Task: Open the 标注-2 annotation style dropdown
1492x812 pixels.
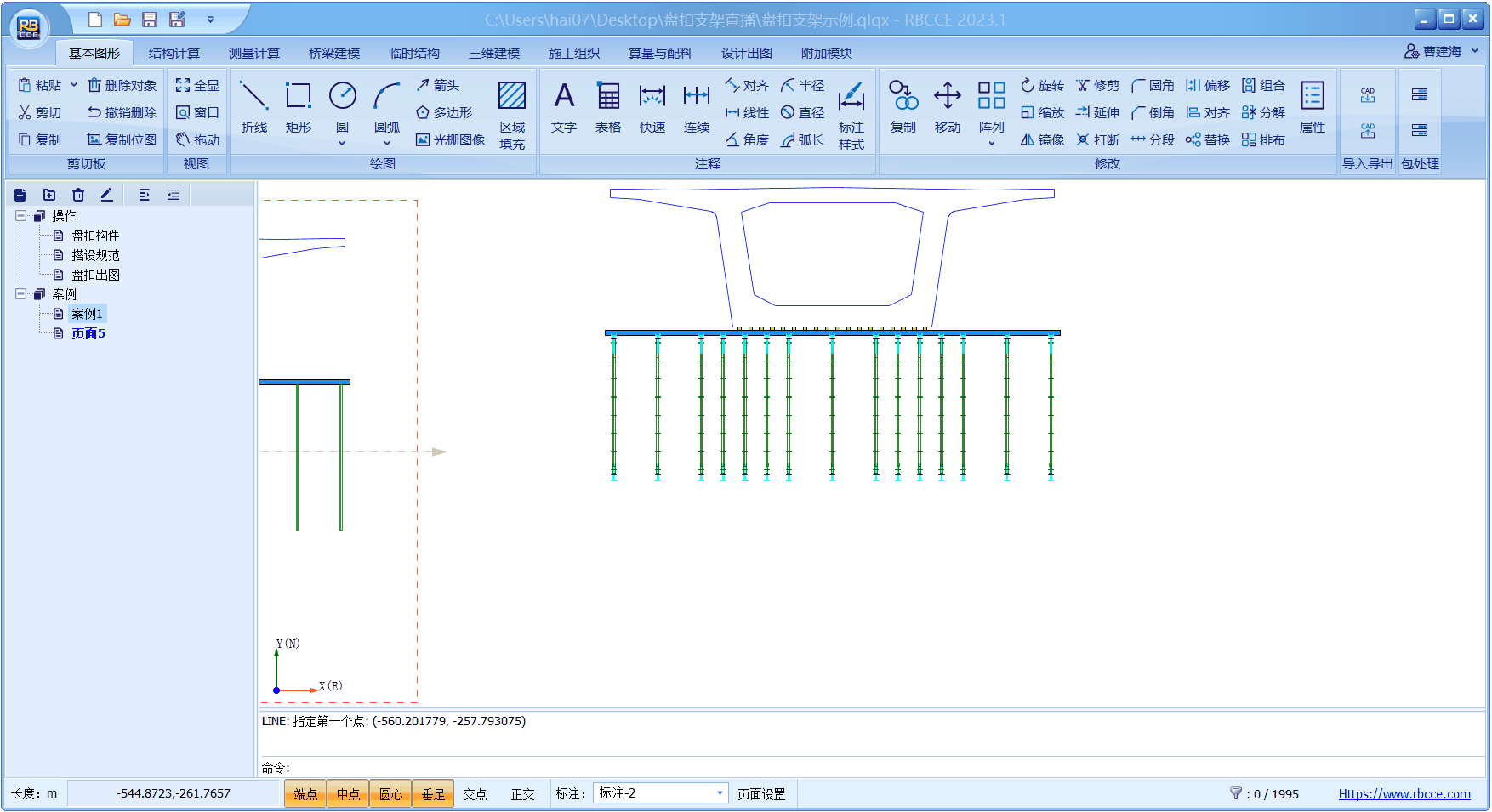Action: point(720,793)
